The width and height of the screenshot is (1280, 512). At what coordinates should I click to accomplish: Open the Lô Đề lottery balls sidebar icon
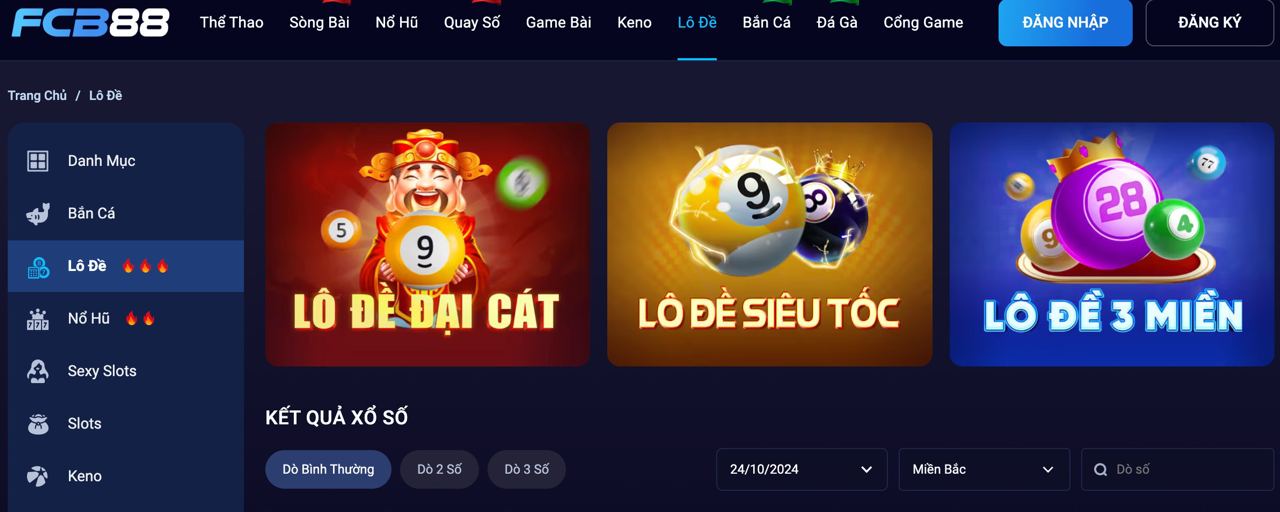click(x=37, y=266)
